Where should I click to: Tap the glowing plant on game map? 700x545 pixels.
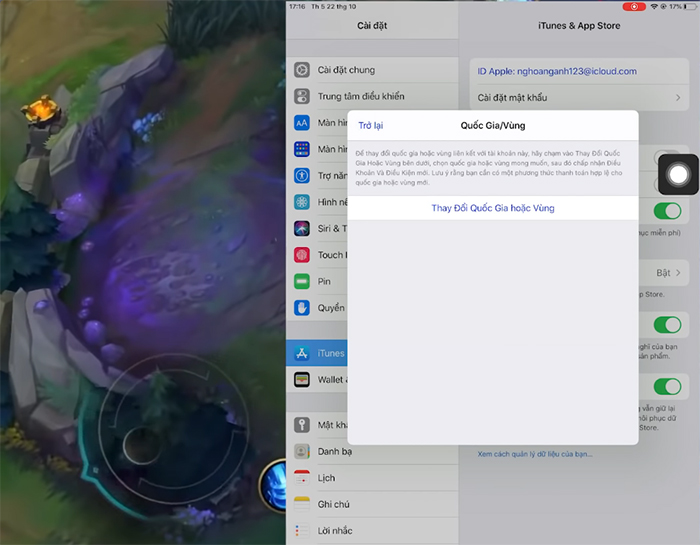(41, 108)
